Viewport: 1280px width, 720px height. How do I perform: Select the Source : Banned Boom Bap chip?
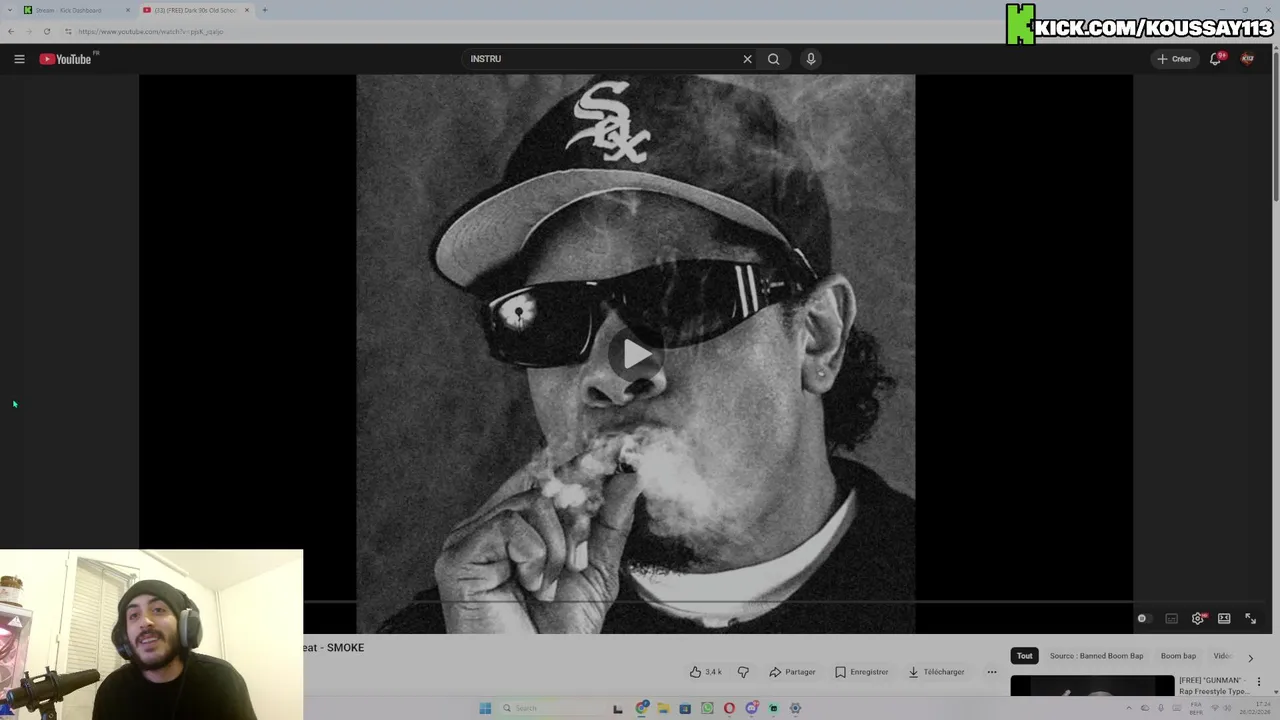point(1096,656)
